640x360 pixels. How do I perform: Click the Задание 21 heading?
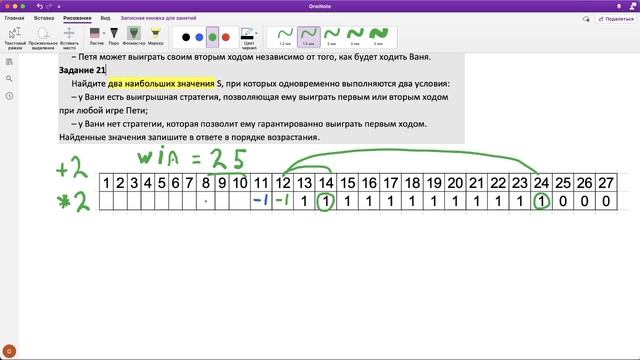pyautogui.click(x=82, y=70)
